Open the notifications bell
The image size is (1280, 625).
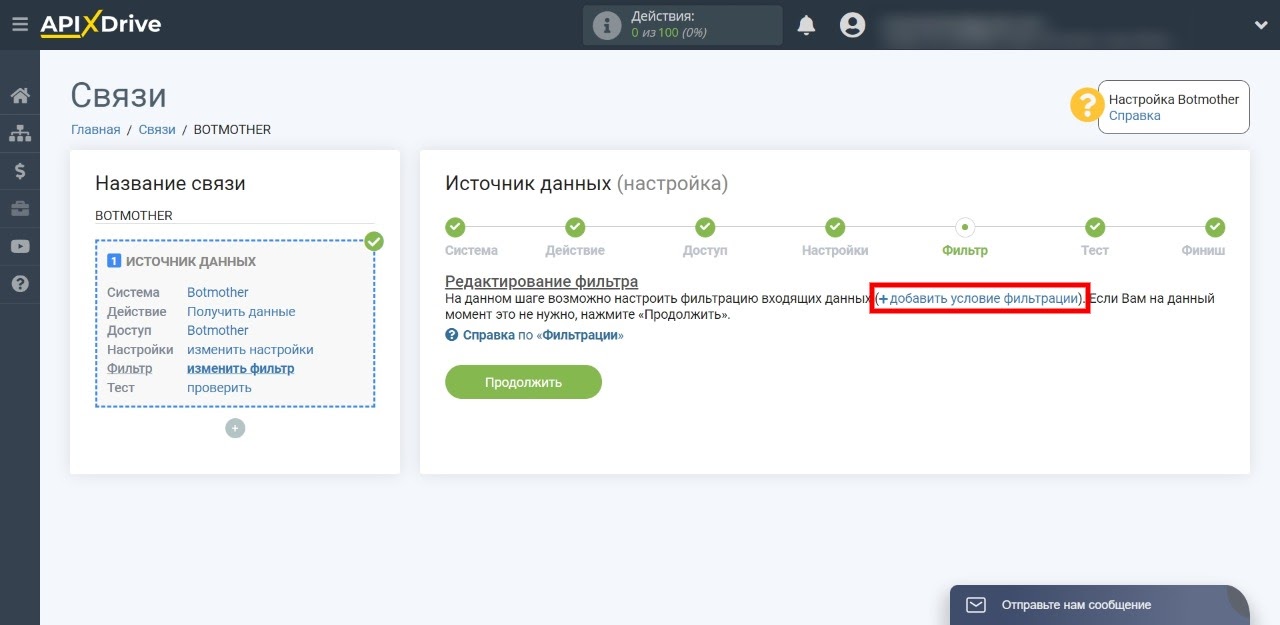(806, 25)
